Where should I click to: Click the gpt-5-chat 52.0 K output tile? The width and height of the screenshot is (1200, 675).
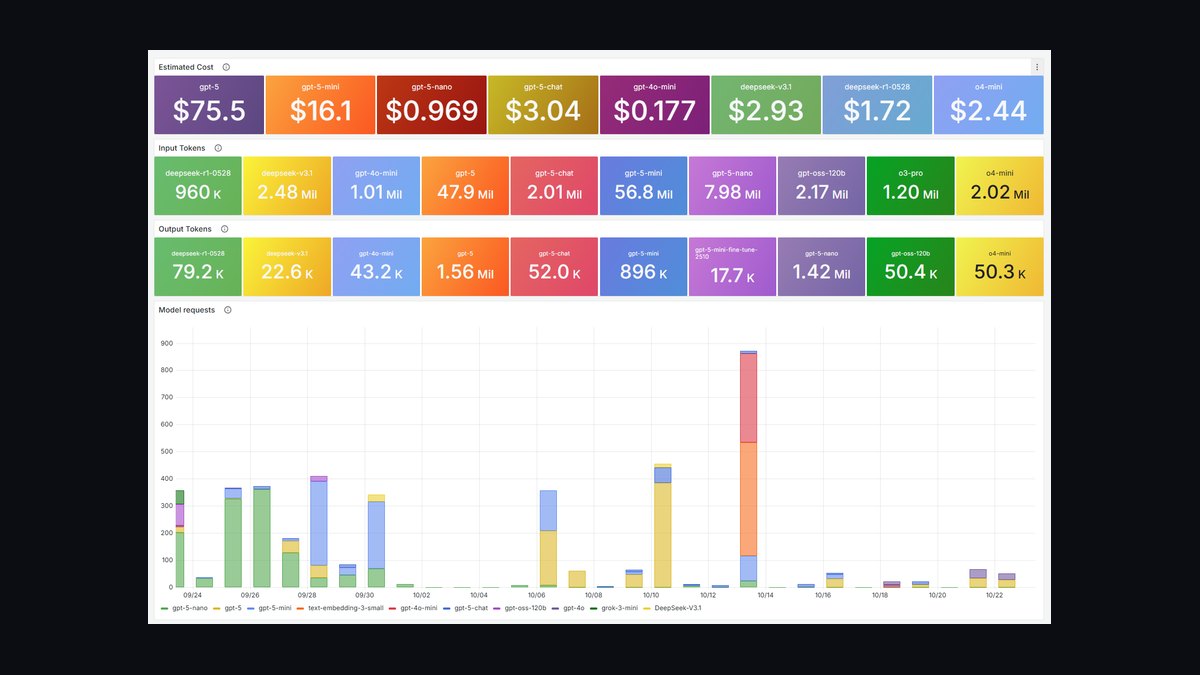[554, 267]
